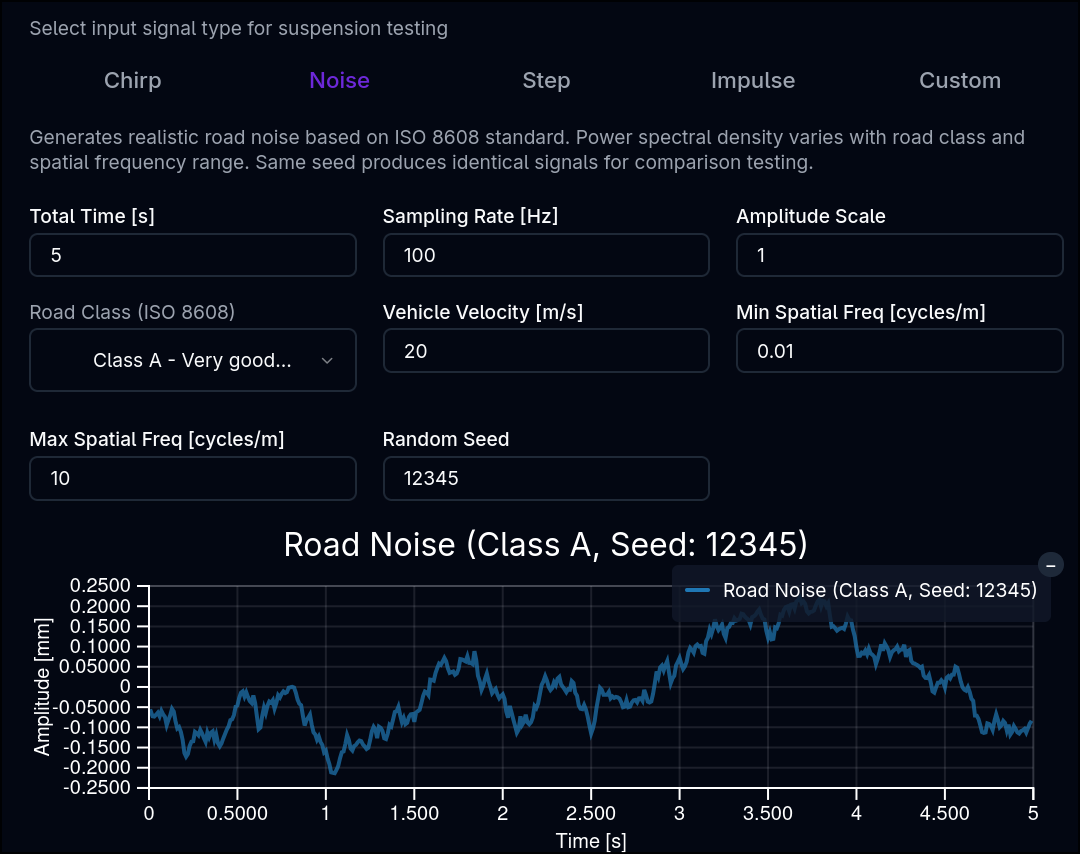Click the Road Noise chart title

click(546, 544)
